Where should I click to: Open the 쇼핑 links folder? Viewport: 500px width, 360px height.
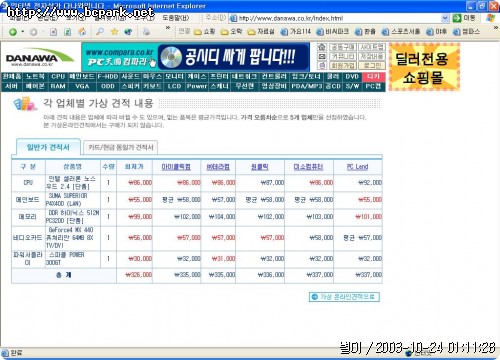pyautogui.click(x=205, y=32)
